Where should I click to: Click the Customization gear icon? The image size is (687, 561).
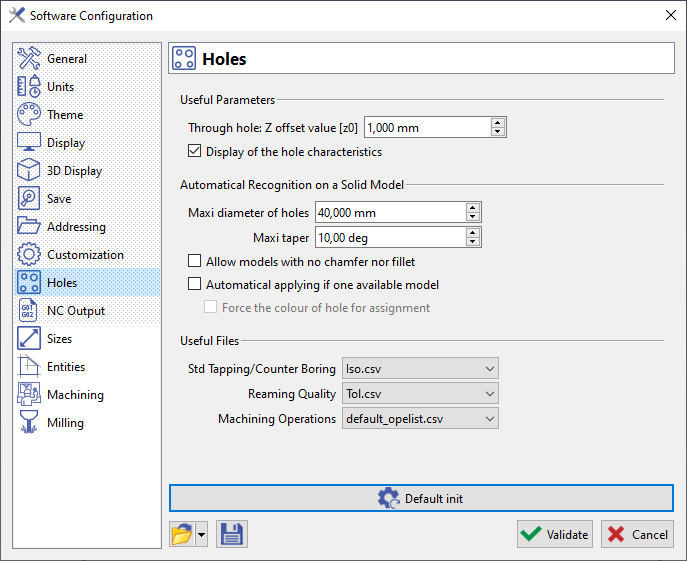pos(29,255)
